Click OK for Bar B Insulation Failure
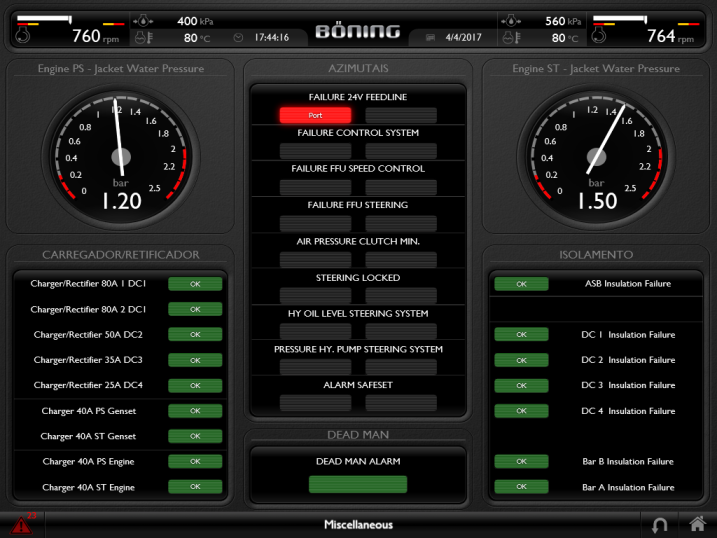 coord(521,462)
